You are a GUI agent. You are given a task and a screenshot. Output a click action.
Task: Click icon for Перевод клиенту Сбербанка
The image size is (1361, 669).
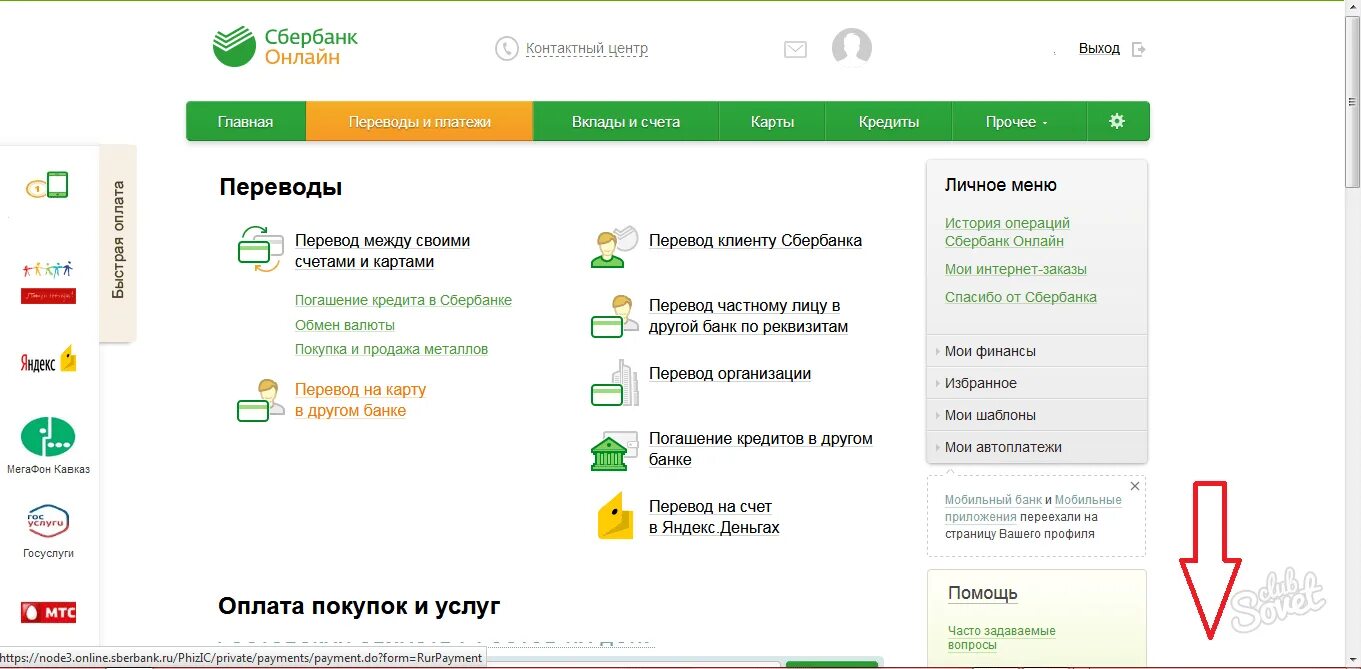[x=614, y=246]
